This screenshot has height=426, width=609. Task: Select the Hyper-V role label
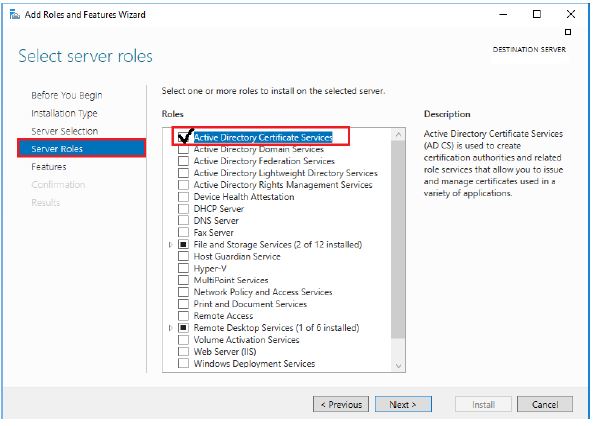(210, 268)
